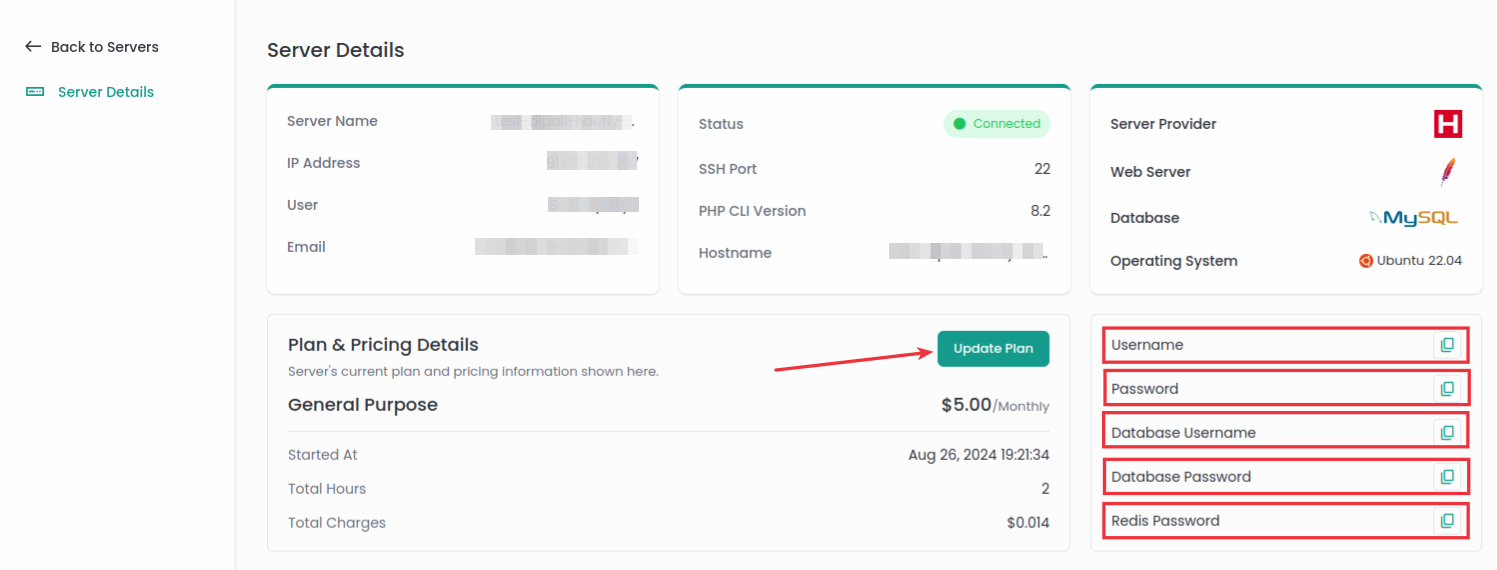
Task: Copy the Database Username value
Action: [x=1446, y=433]
